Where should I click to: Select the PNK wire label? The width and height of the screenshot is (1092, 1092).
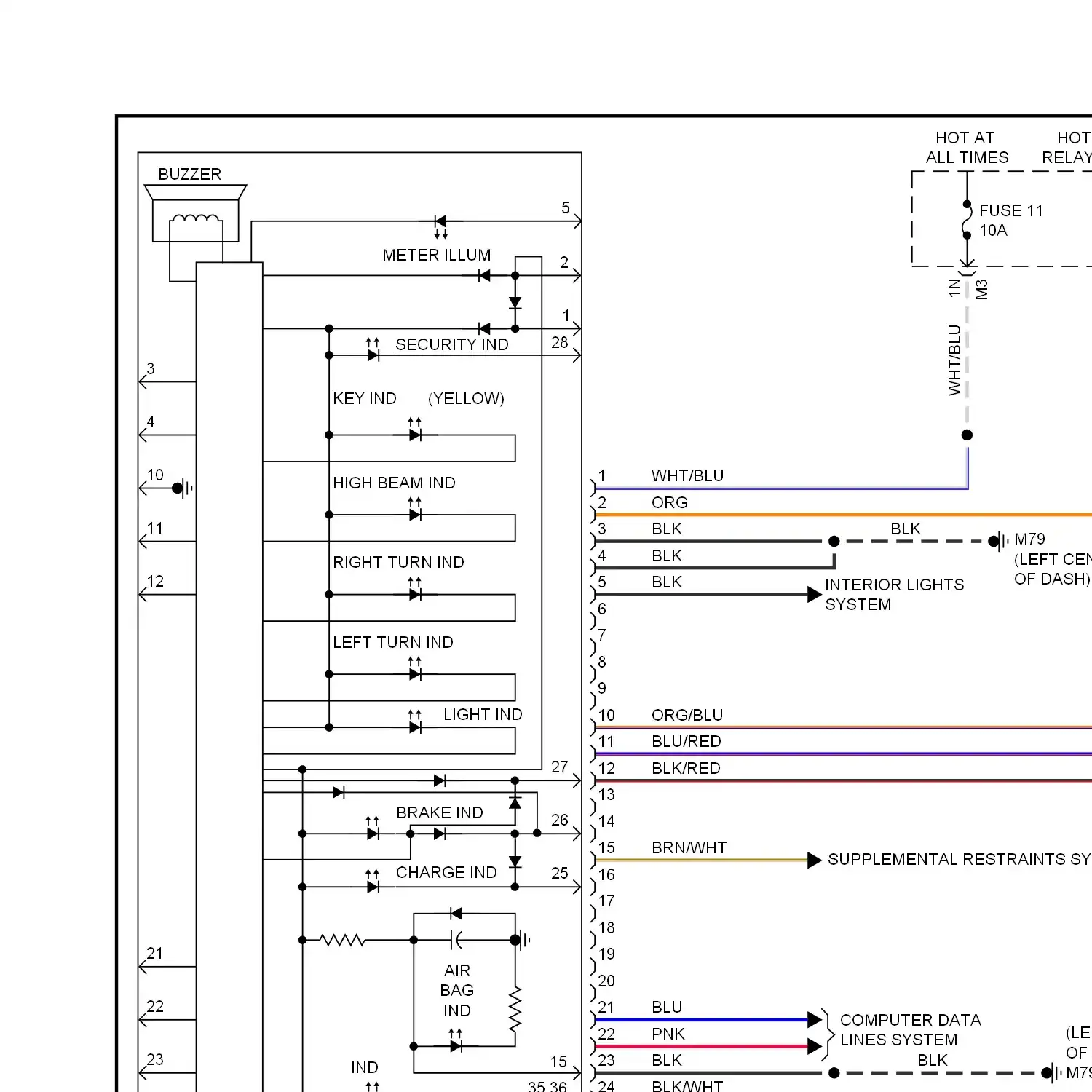[668, 1034]
